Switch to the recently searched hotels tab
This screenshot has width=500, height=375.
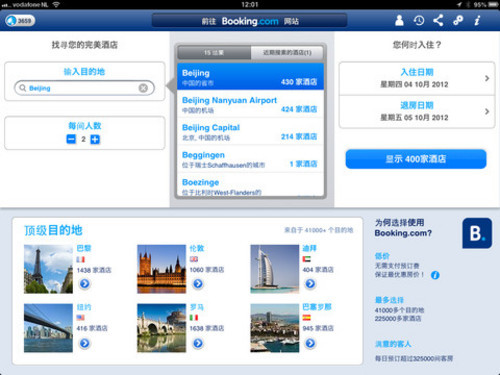click(287, 53)
